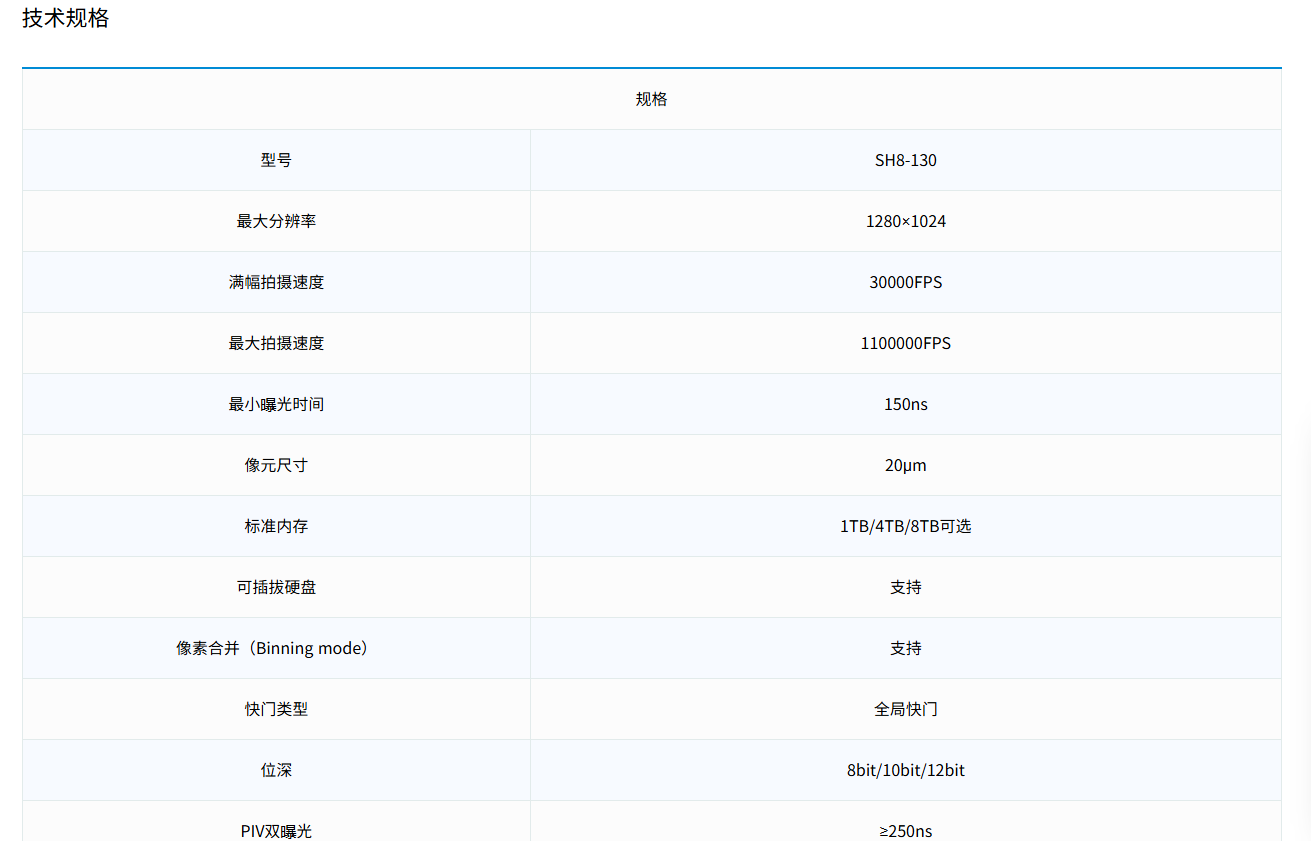The image size is (1311, 841).
Task: Click the 规格 table header cell
Action: tap(651, 99)
